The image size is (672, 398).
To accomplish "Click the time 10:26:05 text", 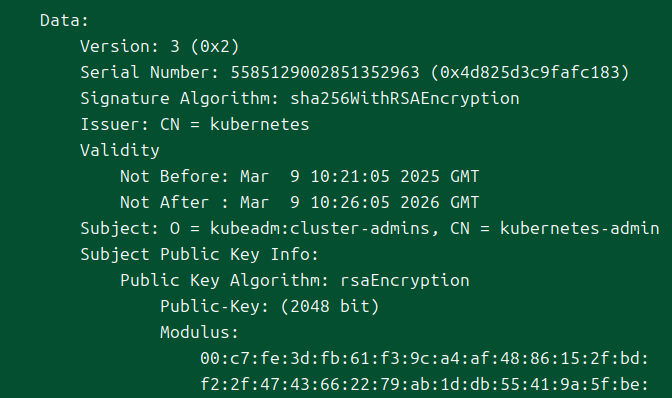I will point(350,203).
